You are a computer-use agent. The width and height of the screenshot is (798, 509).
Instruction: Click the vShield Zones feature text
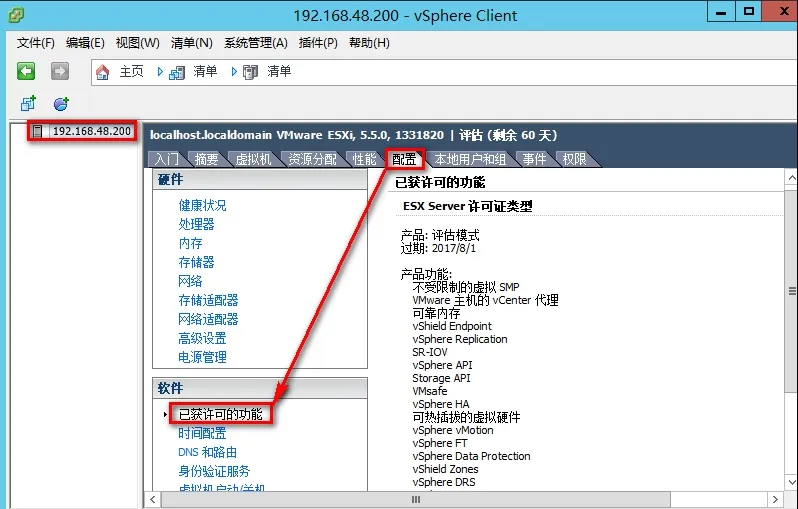pos(445,469)
